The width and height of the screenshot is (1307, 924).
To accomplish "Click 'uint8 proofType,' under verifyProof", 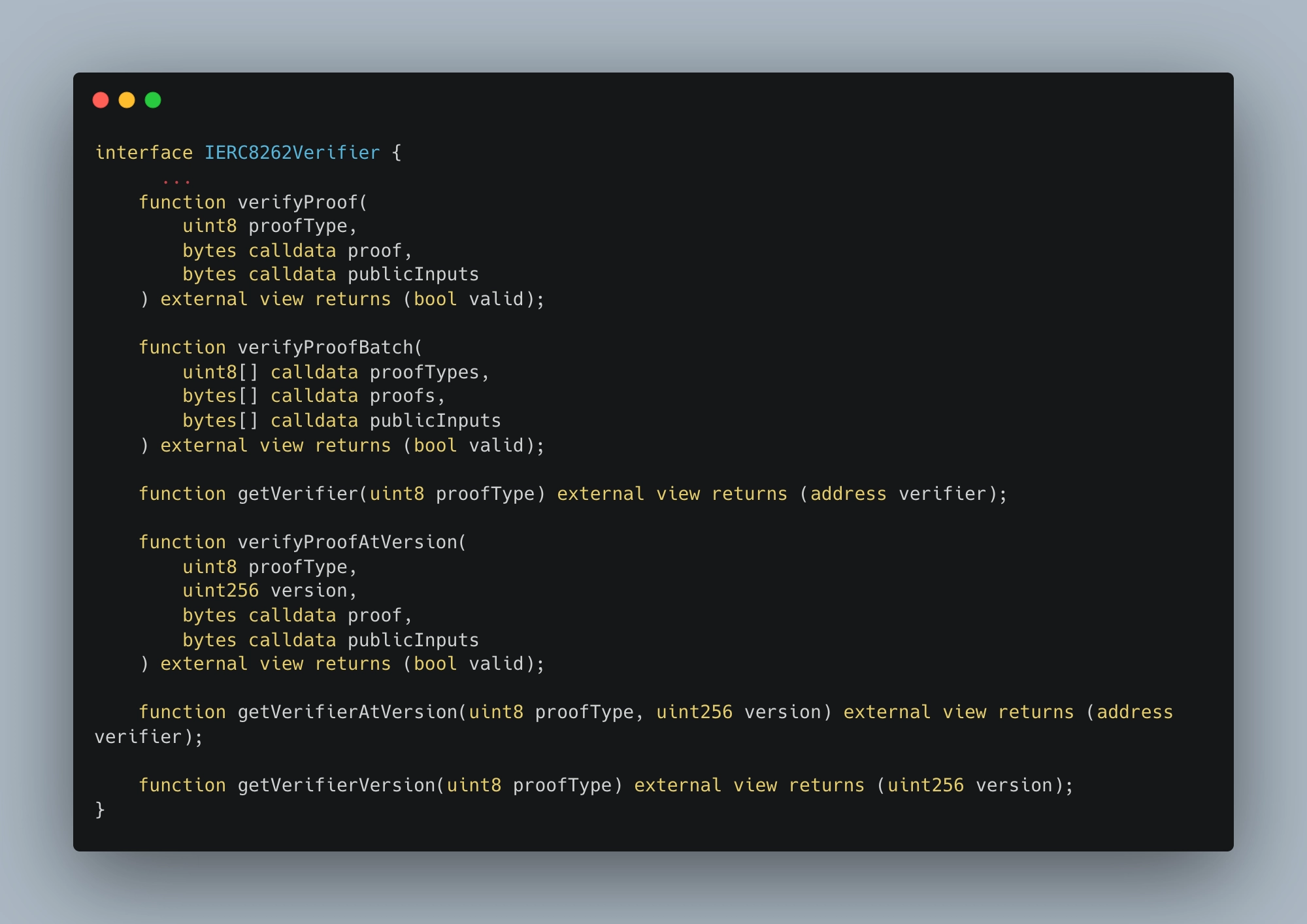I will click(x=270, y=226).
